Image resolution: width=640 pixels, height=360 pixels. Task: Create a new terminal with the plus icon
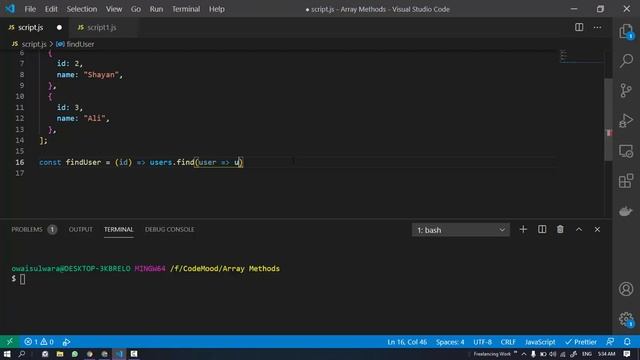point(523,229)
